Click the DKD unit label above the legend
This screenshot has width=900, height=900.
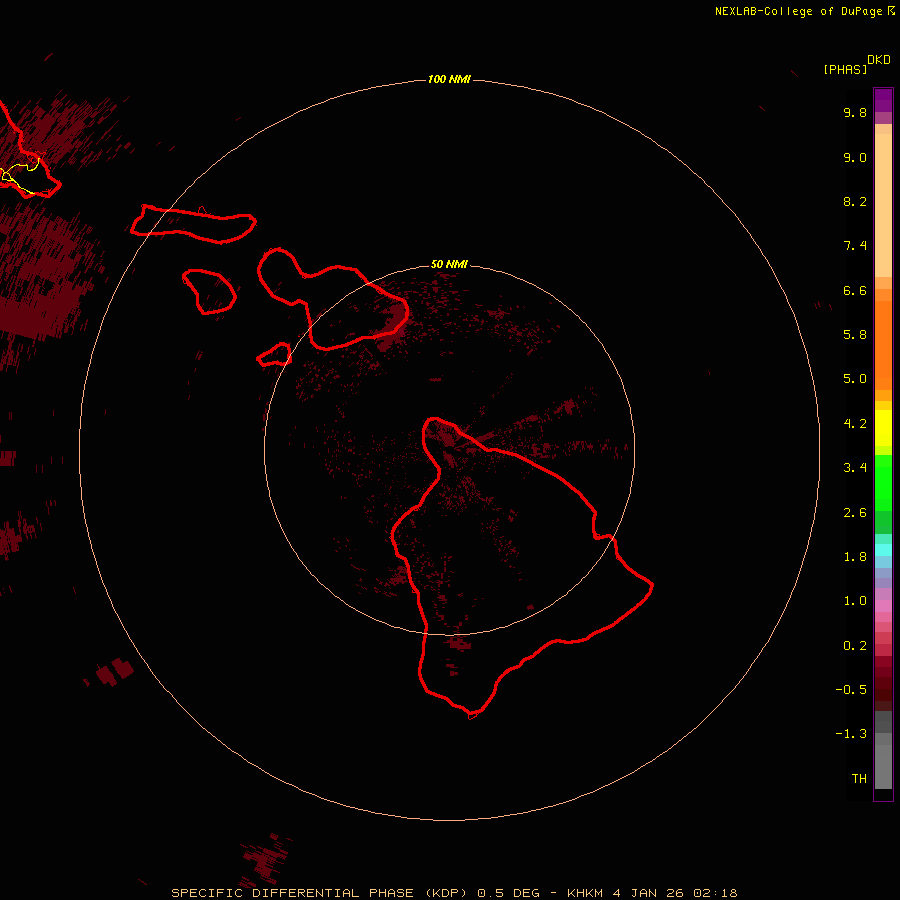[x=879, y=60]
